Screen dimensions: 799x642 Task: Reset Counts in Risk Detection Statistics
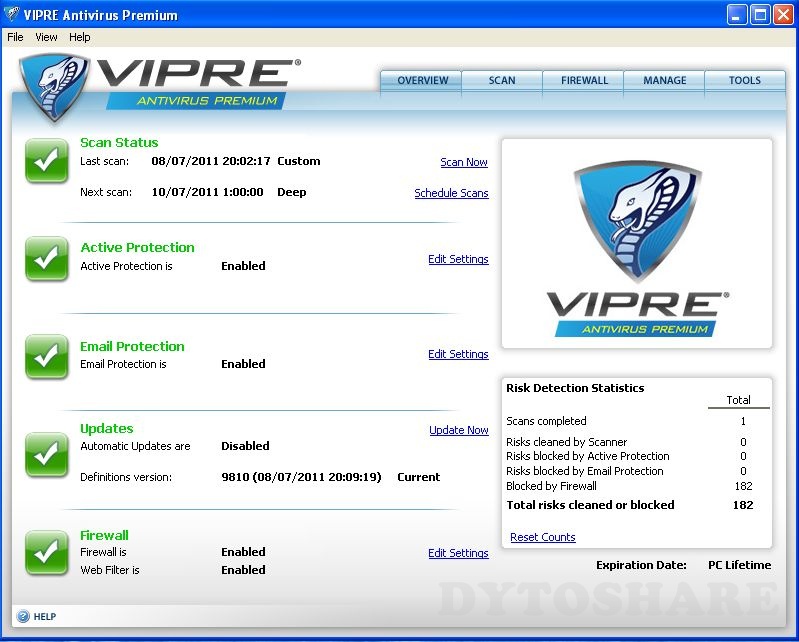pyautogui.click(x=543, y=537)
